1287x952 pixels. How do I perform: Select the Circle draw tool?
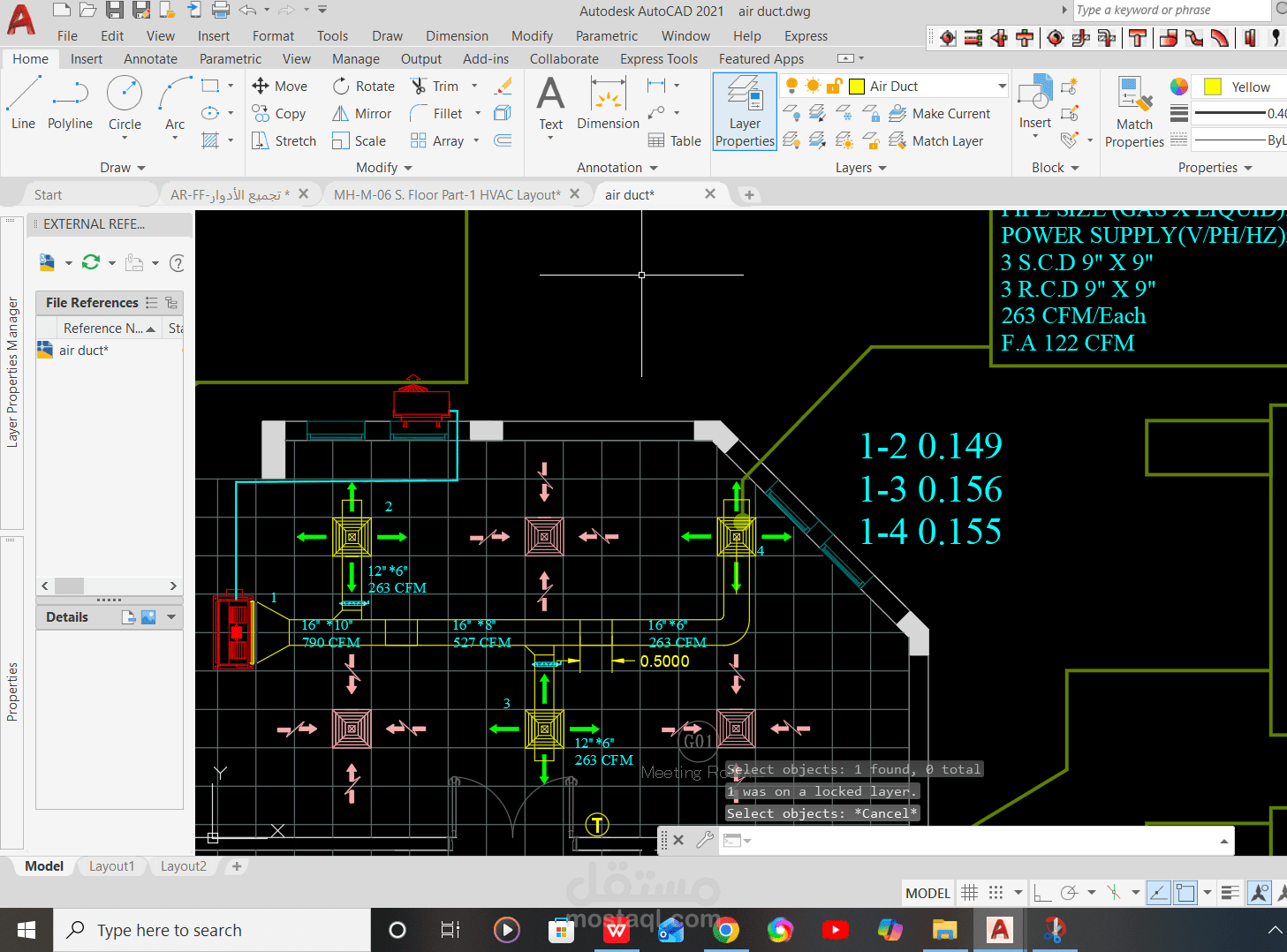tap(125, 103)
